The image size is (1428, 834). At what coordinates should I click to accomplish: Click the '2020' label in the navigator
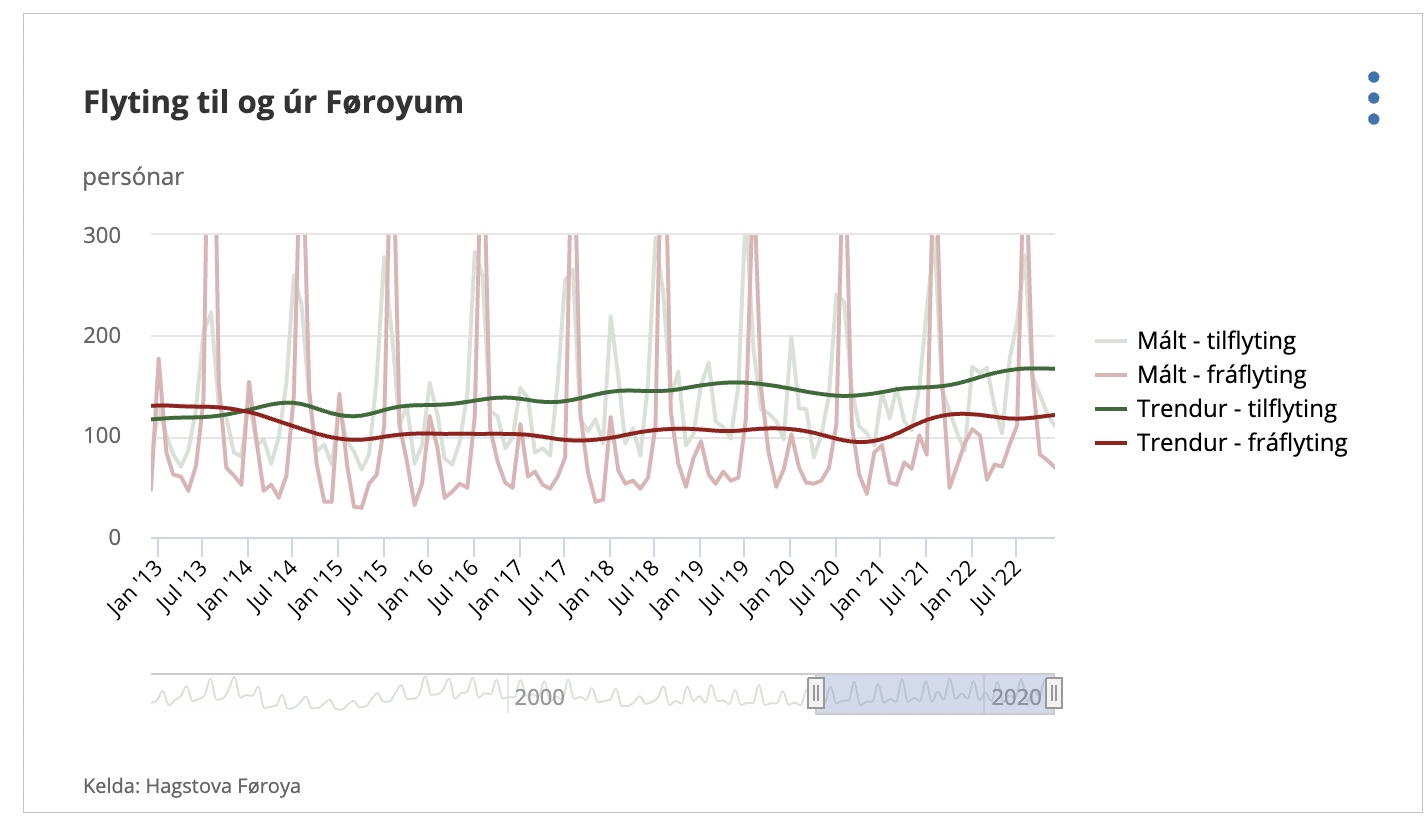coord(1015,697)
